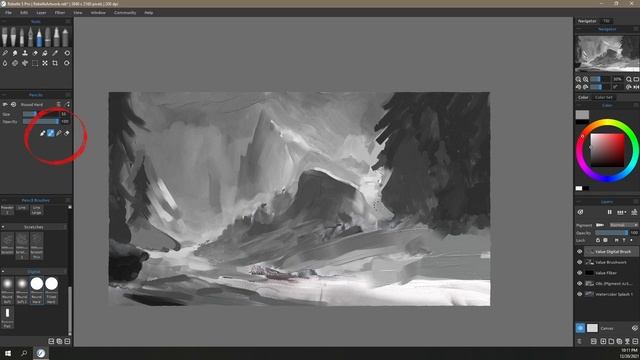This screenshot has width=640, height=360.
Task: Adjust the layer Opacity slider
Action: coord(611,233)
